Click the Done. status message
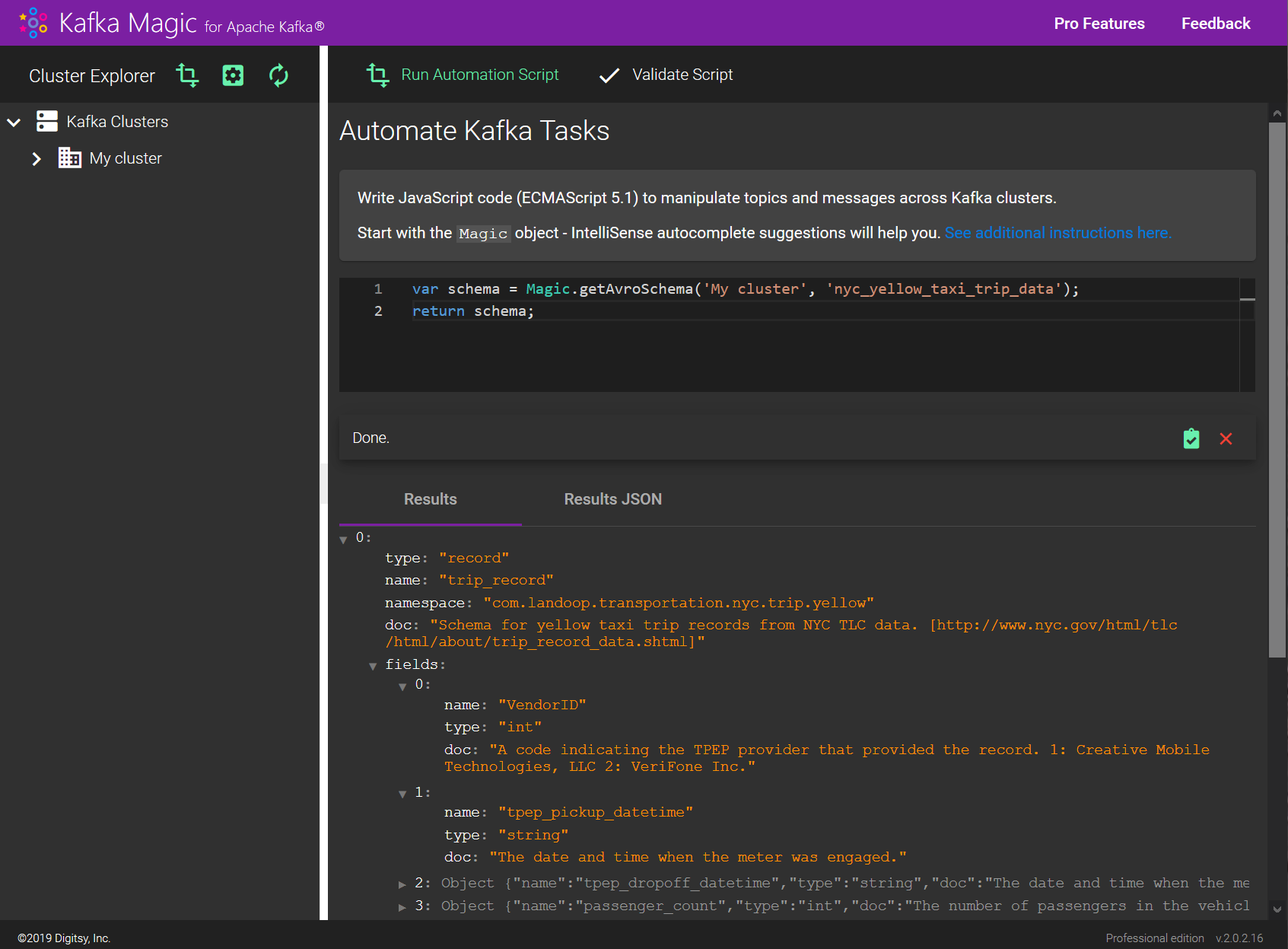 (370, 438)
